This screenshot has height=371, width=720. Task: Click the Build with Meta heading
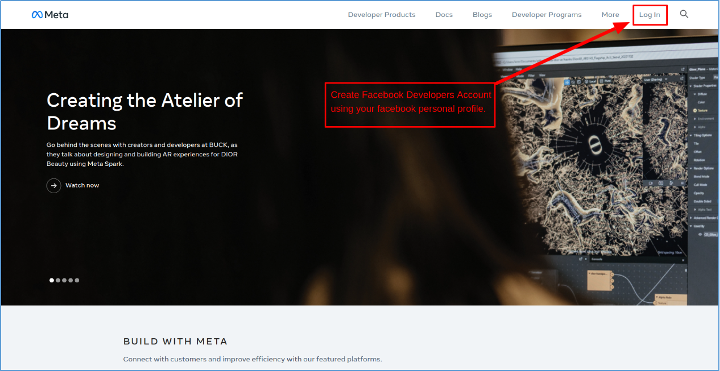[x=175, y=342]
